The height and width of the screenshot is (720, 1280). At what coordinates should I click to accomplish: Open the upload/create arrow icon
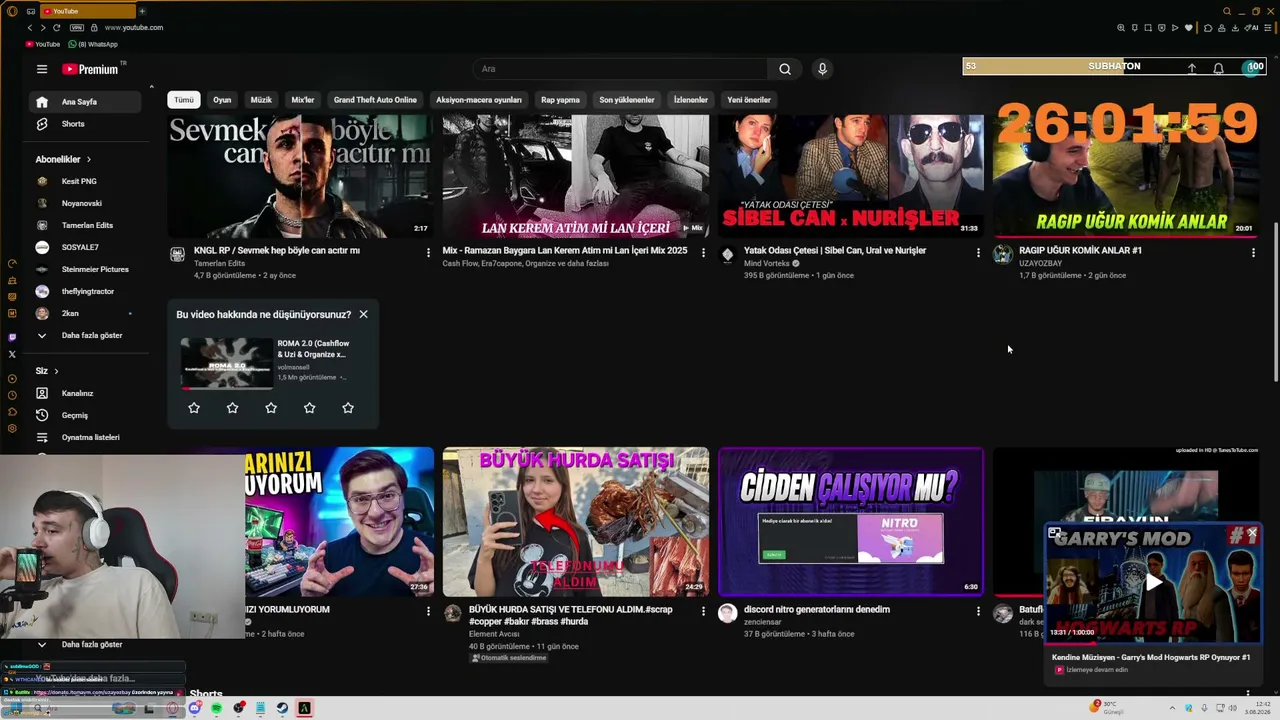[x=1192, y=68]
